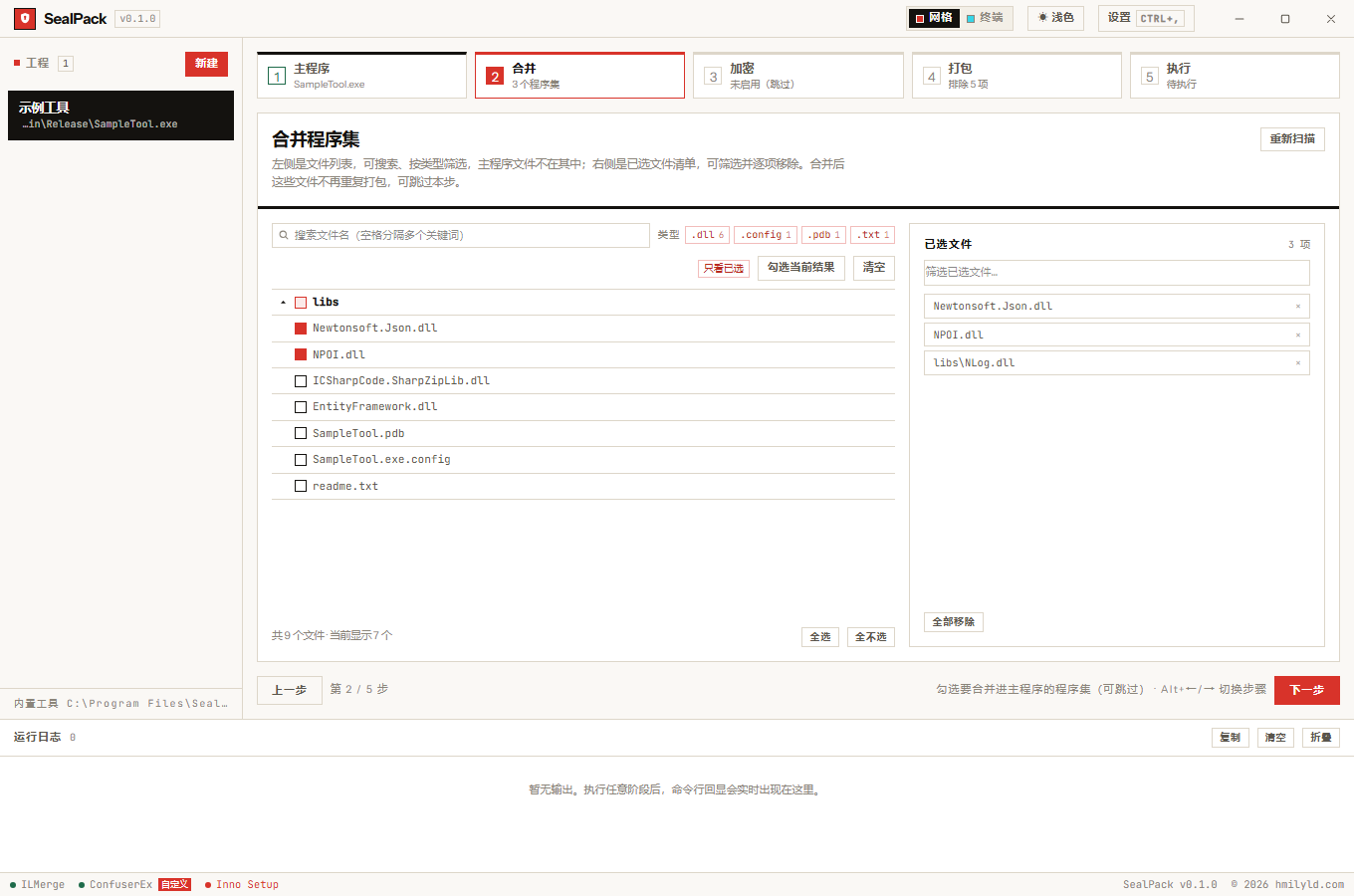Uncheck the Newtonsoft.Json.dll checkbox
Screen dimensions: 1354x896
coord(301,329)
